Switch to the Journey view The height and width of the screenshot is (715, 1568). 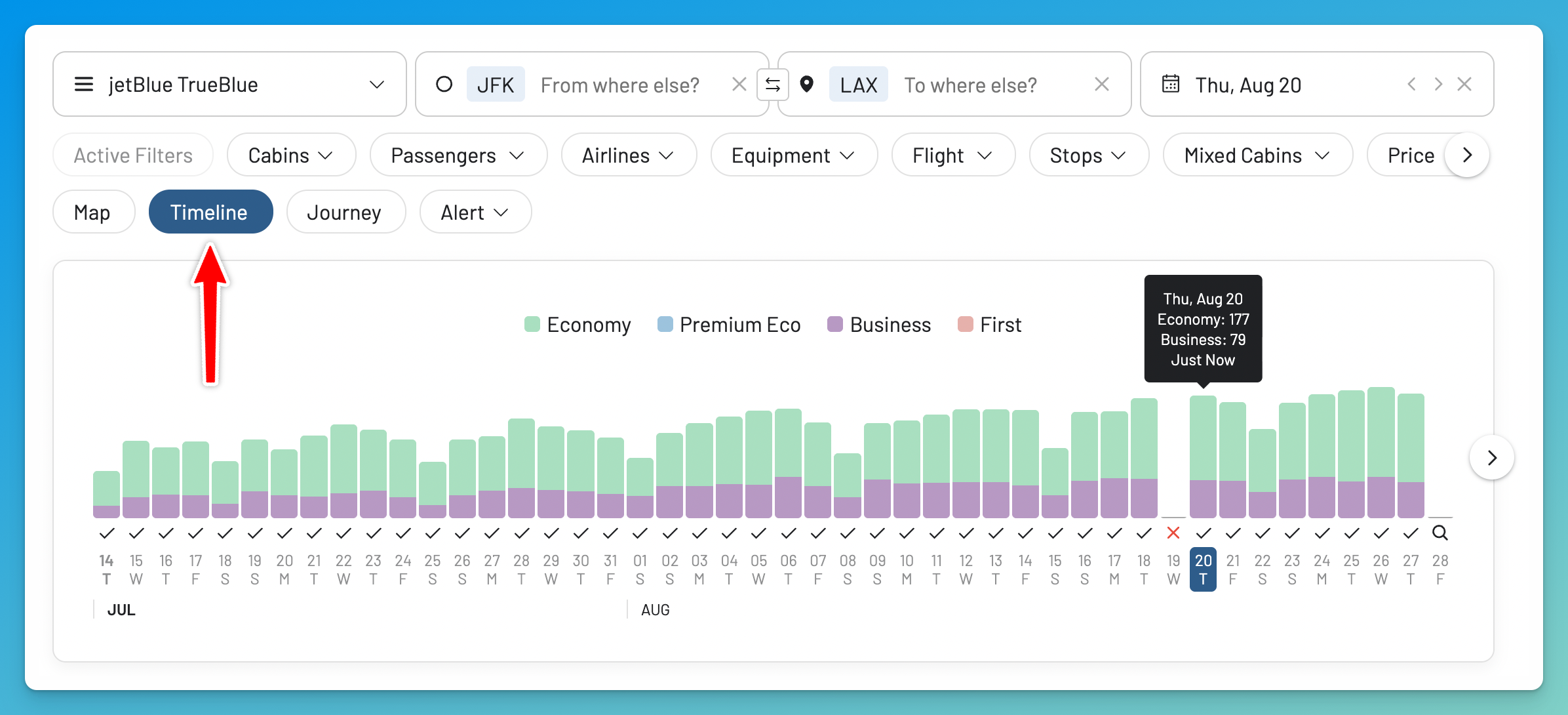[345, 212]
